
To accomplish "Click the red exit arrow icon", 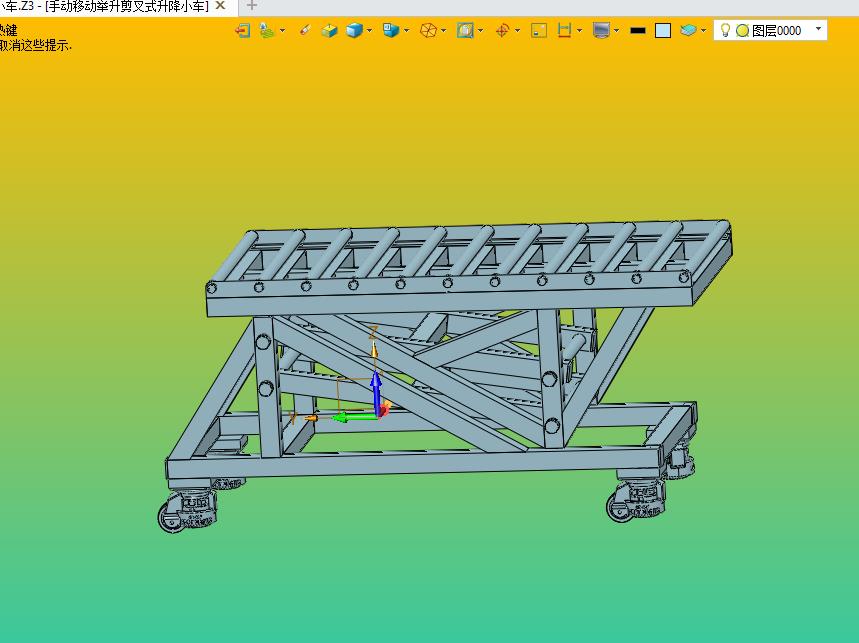I will pyautogui.click(x=242, y=30).
